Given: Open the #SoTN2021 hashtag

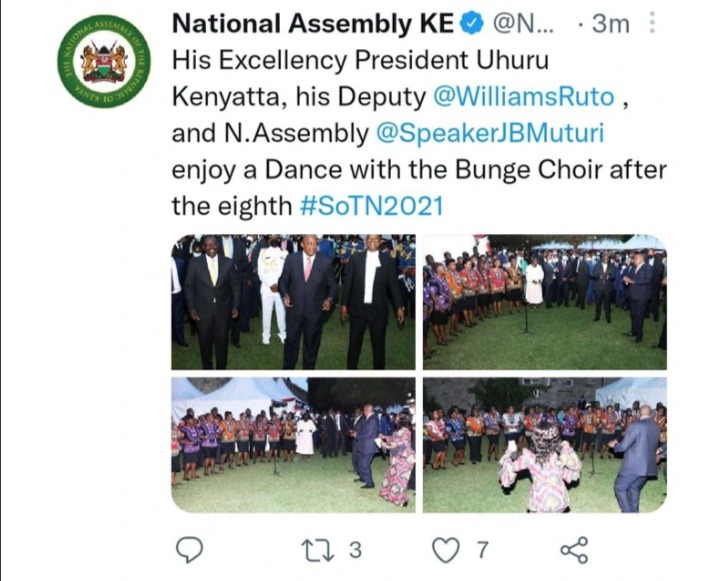Looking at the screenshot, I should click(x=371, y=206).
